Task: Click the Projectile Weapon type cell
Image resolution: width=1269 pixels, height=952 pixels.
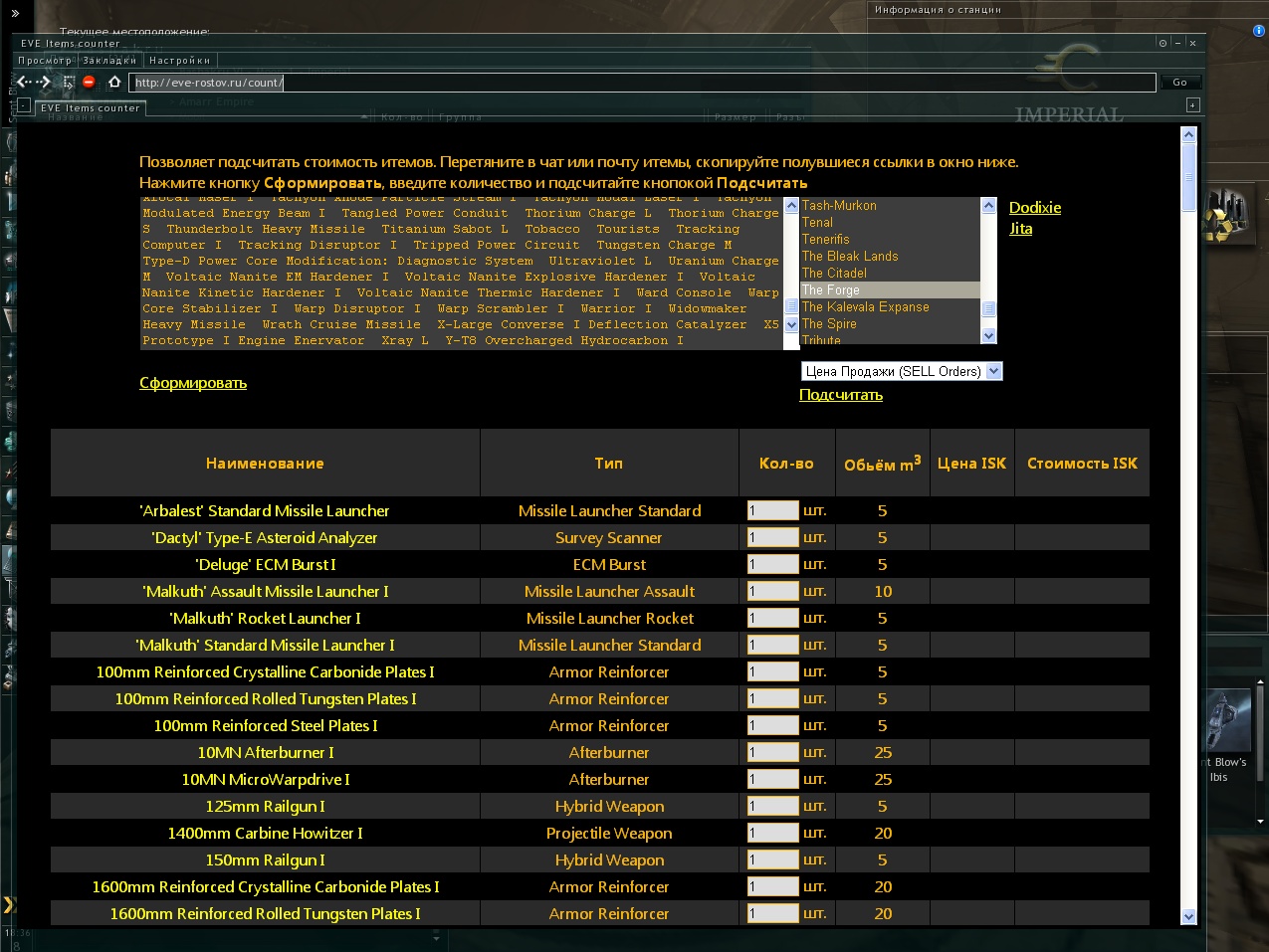Action: click(609, 833)
